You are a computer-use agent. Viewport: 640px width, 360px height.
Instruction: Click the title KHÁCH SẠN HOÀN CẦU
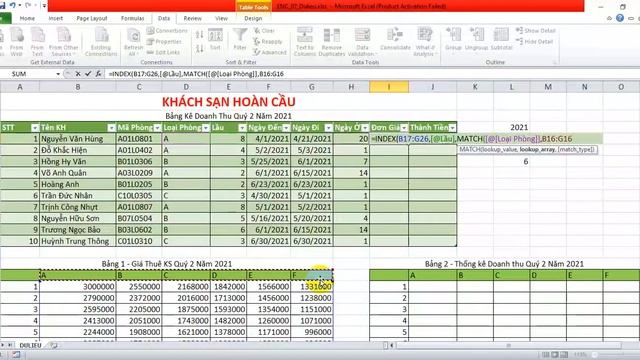(x=229, y=102)
